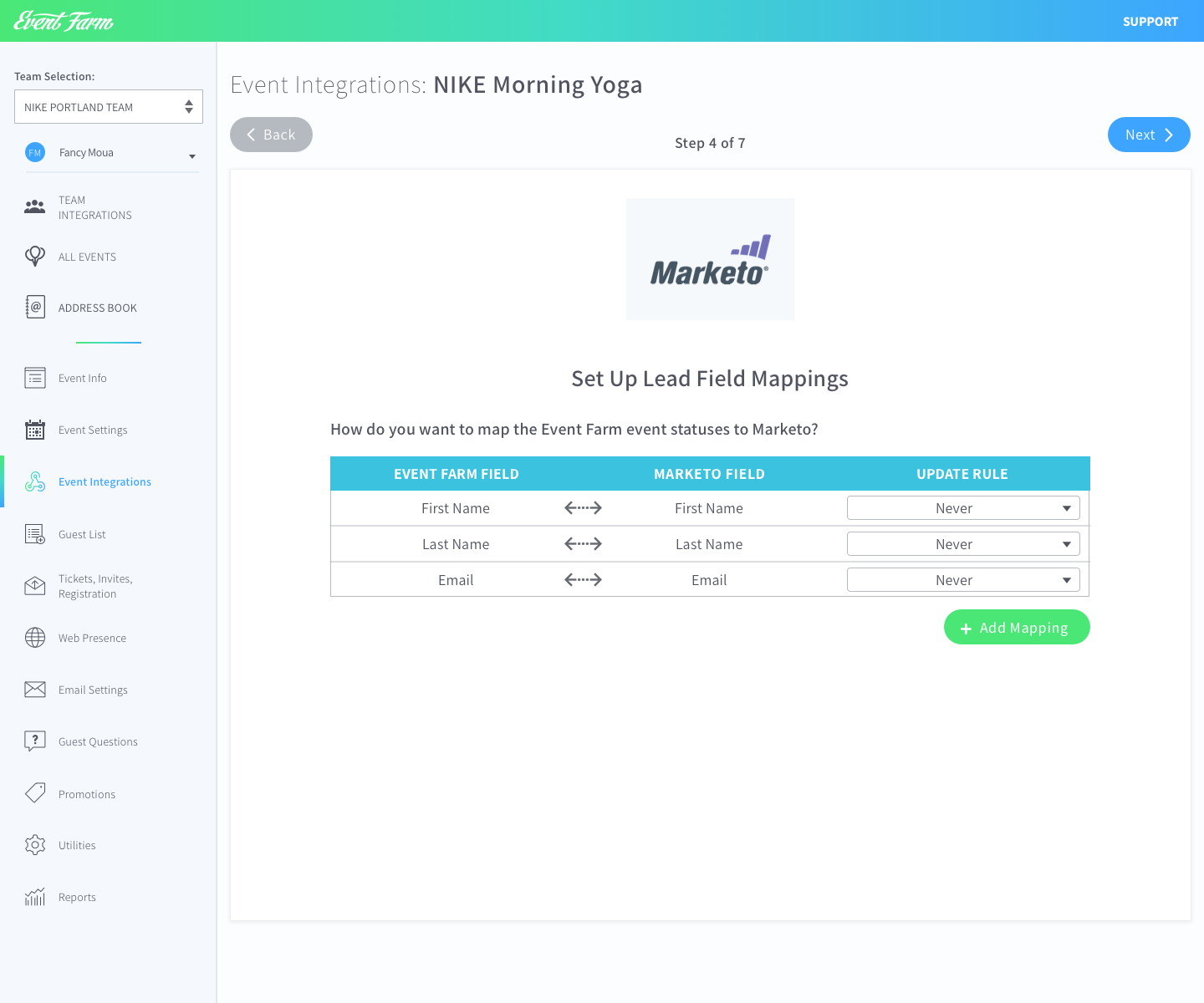Open Tickets, Invites, Registration section
The image size is (1204, 1003).
(95, 586)
